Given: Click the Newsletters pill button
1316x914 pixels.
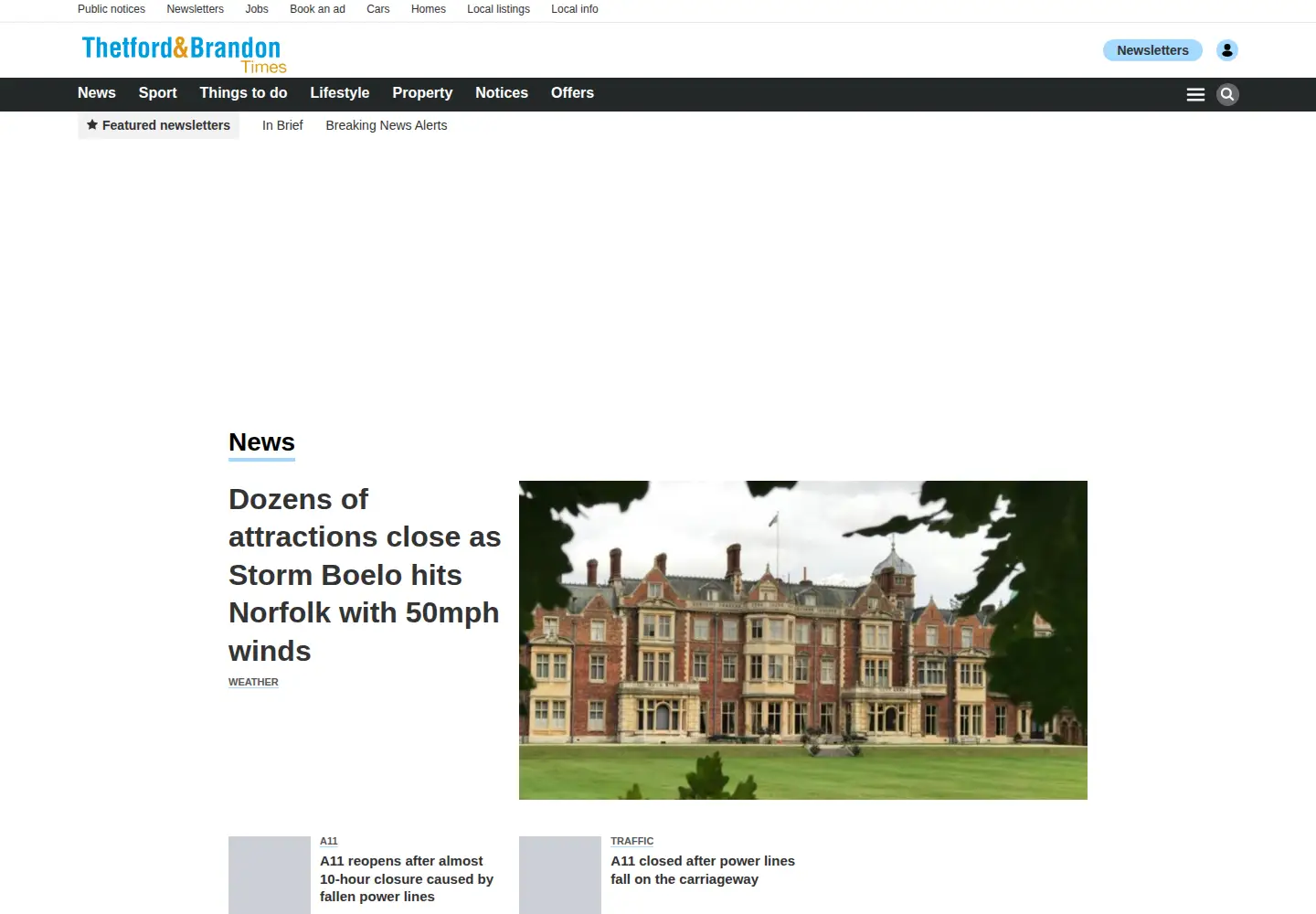Looking at the screenshot, I should (1152, 50).
